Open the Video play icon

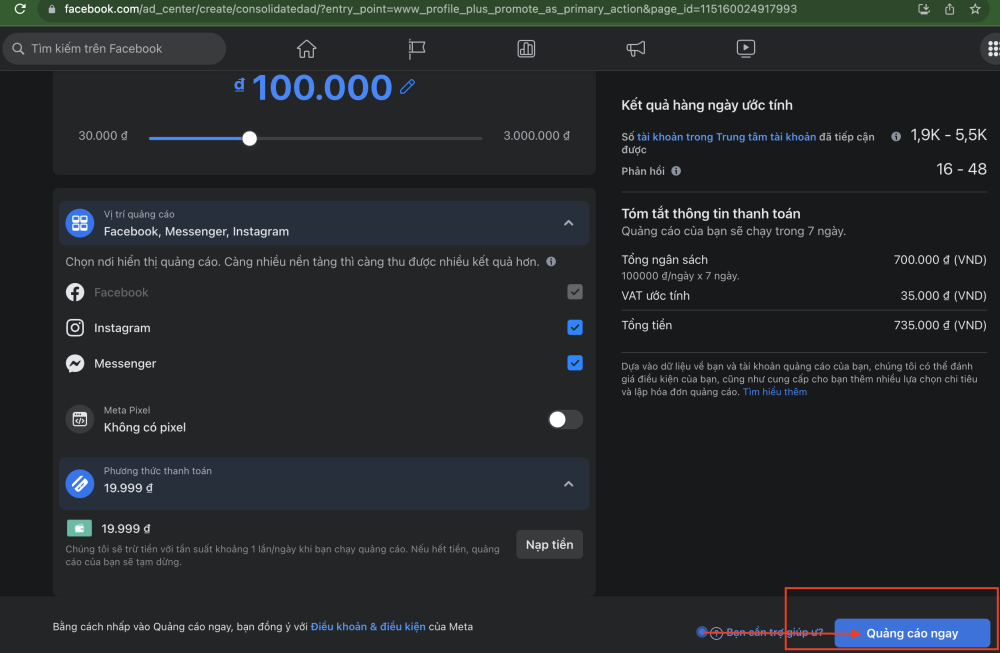[x=746, y=48]
